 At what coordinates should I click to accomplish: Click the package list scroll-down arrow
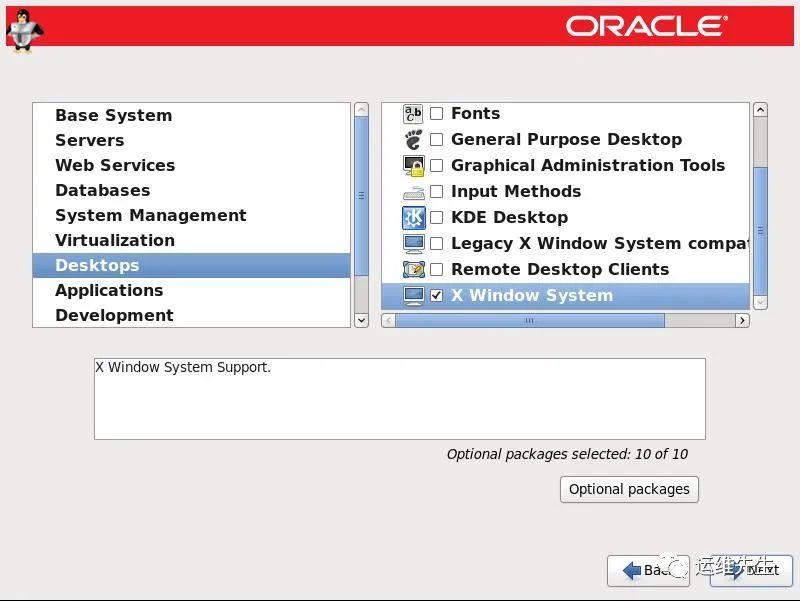pos(760,302)
